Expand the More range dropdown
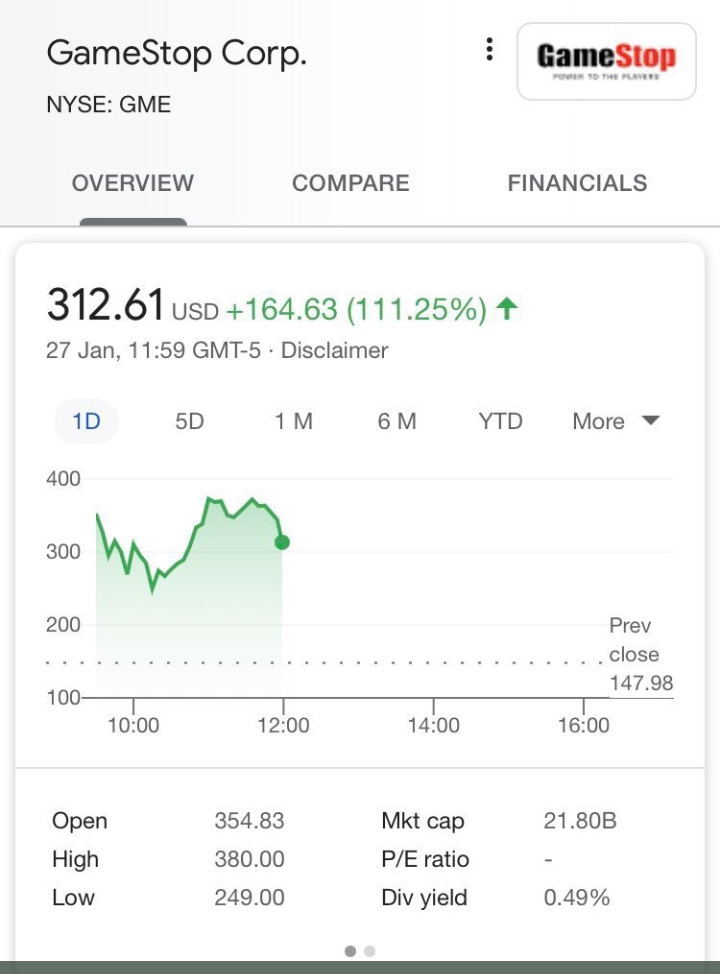 [616, 421]
